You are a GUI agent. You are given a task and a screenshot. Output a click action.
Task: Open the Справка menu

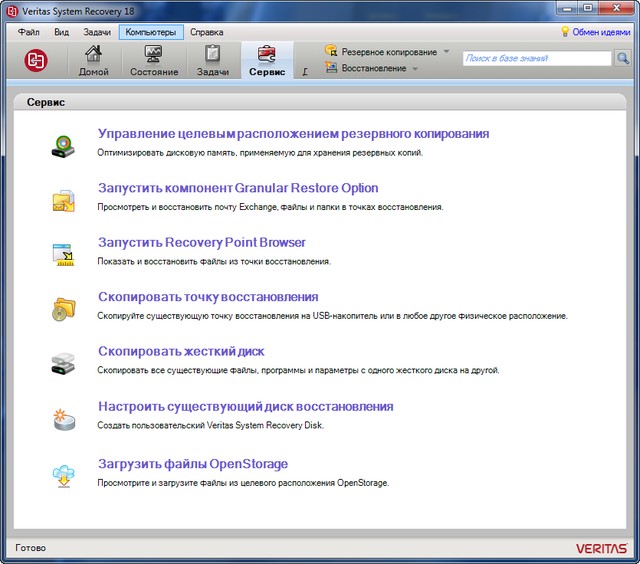[207, 32]
